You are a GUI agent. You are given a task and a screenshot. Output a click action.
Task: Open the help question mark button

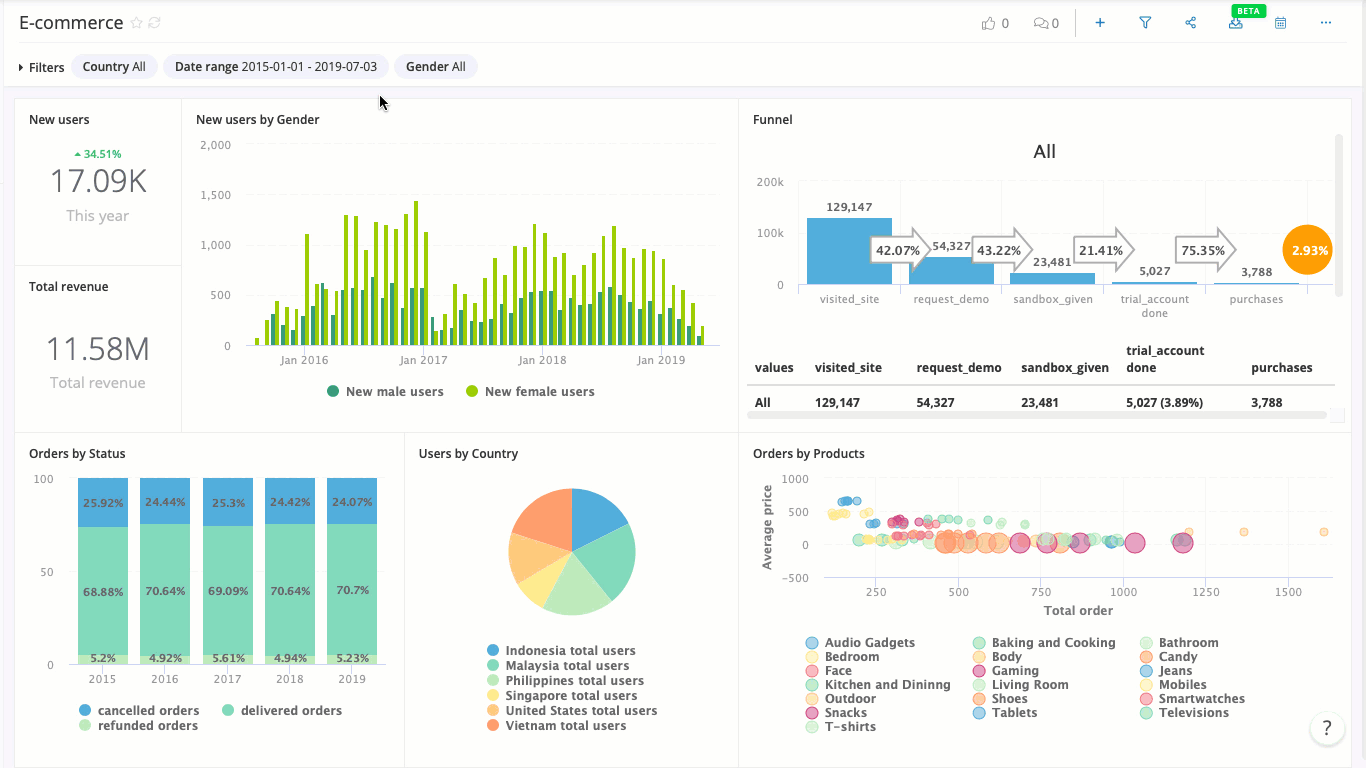pos(1326,728)
